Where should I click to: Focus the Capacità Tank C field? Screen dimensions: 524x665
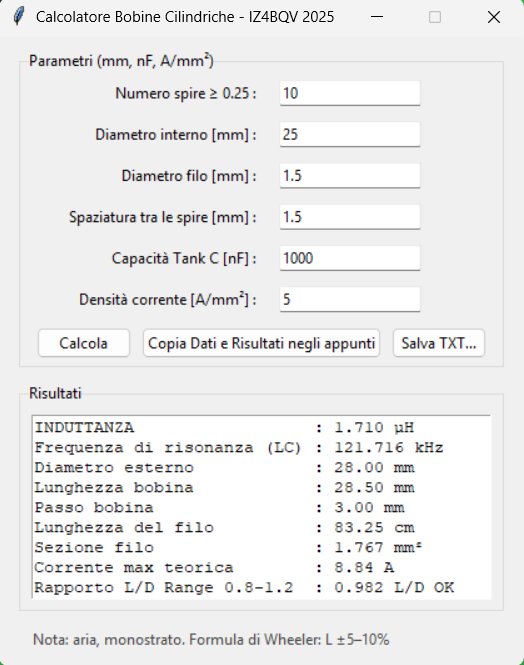(x=350, y=258)
